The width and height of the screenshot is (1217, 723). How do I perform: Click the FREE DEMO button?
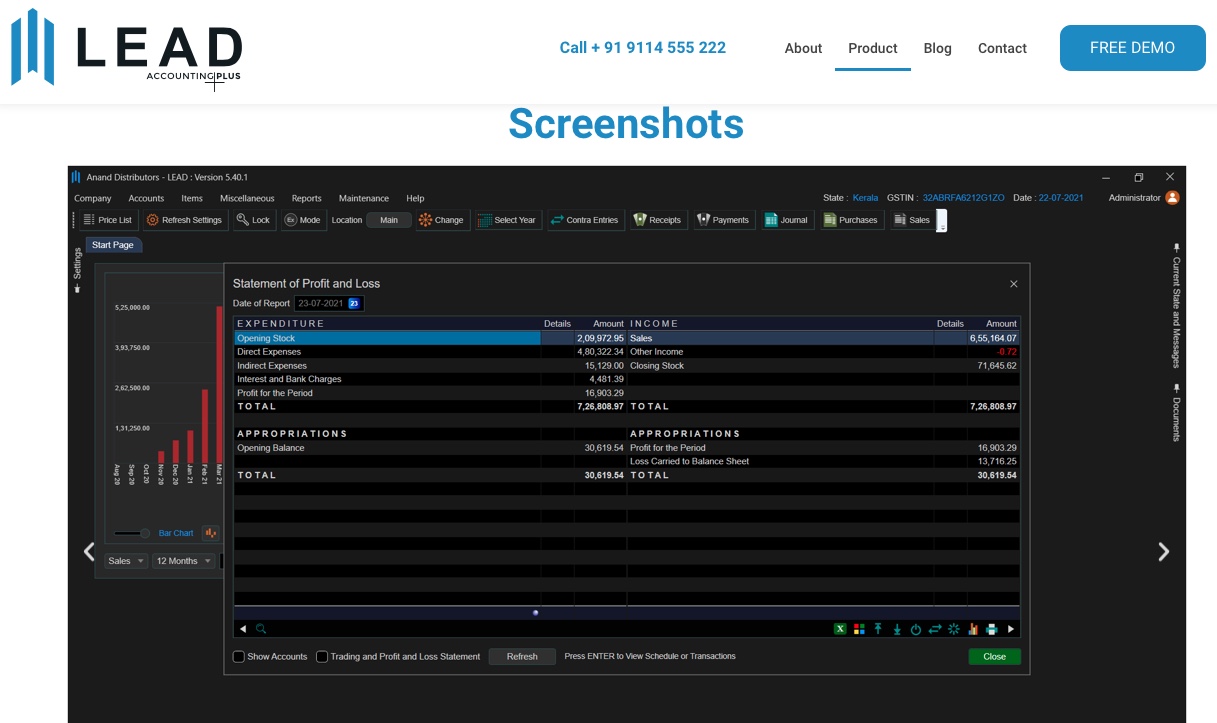click(1132, 48)
